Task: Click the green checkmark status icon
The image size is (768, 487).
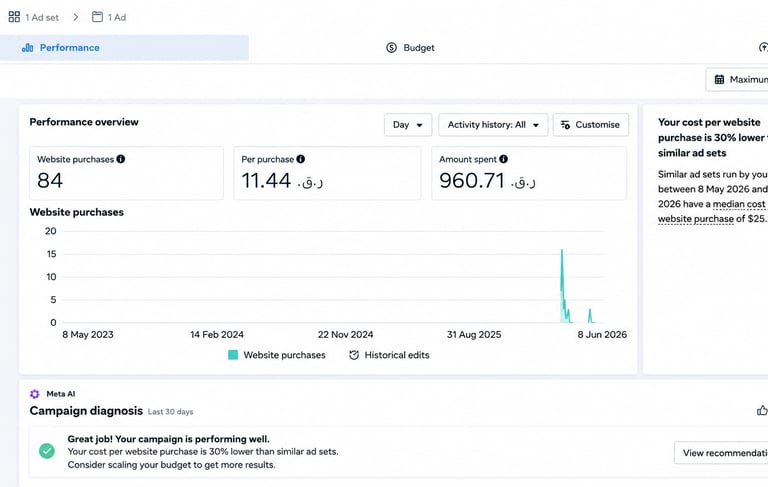Action: pyautogui.click(x=47, y=451)
